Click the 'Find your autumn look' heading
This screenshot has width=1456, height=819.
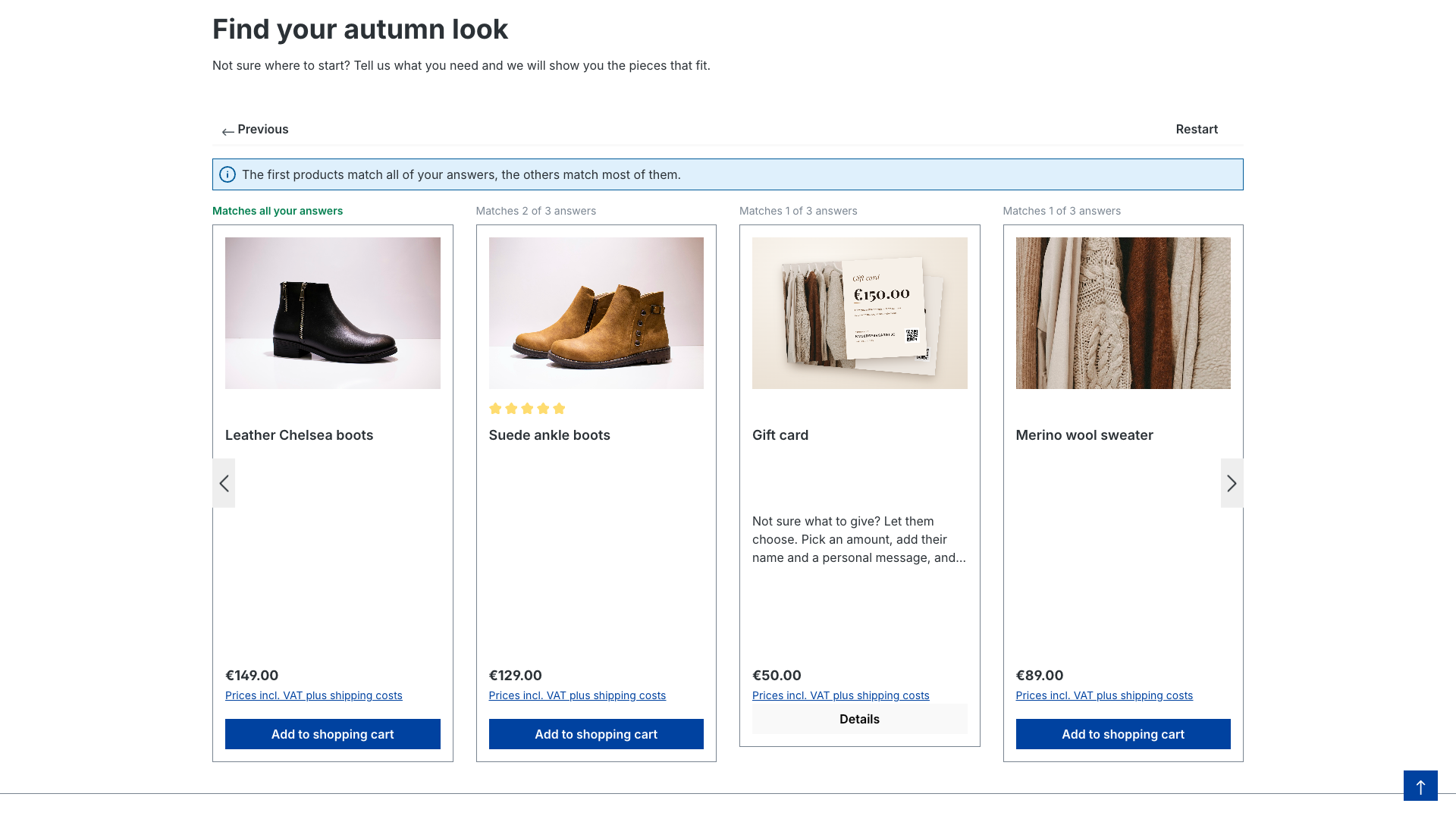pyautogui.click(x=360, y=30)
